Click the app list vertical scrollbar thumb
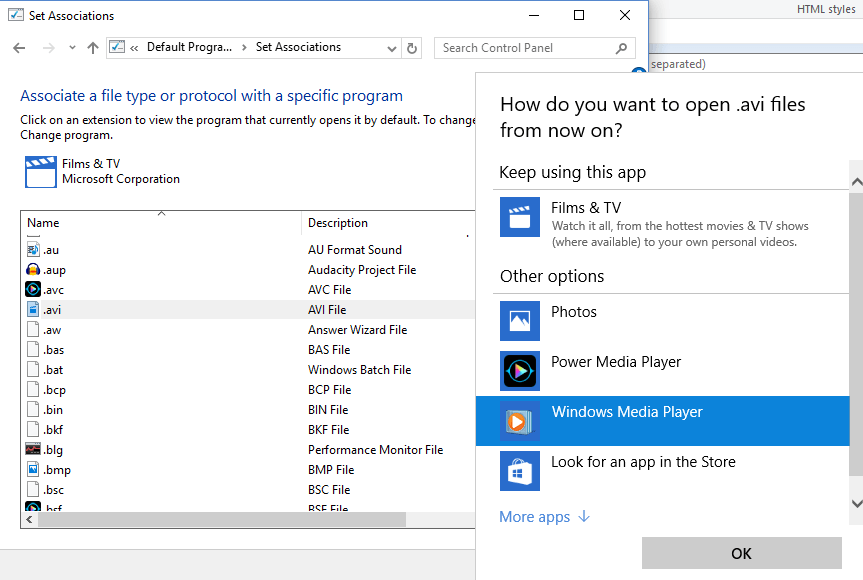Screen dimensions: 863x580 tap(856, 334)
